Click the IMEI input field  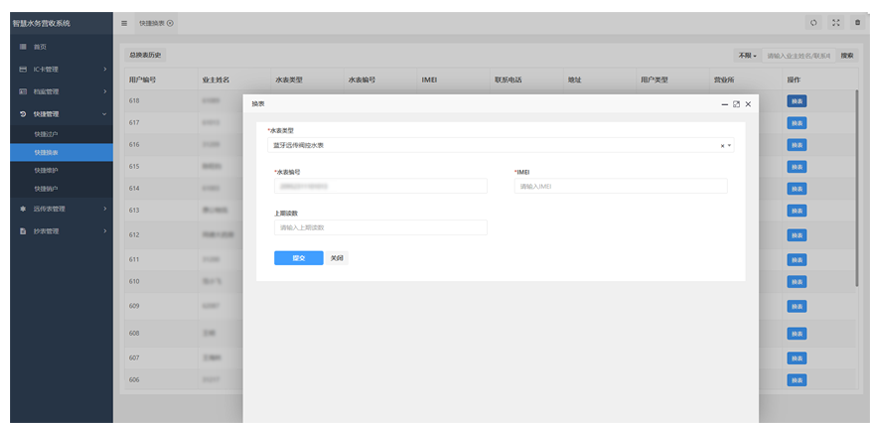[620, 186]
